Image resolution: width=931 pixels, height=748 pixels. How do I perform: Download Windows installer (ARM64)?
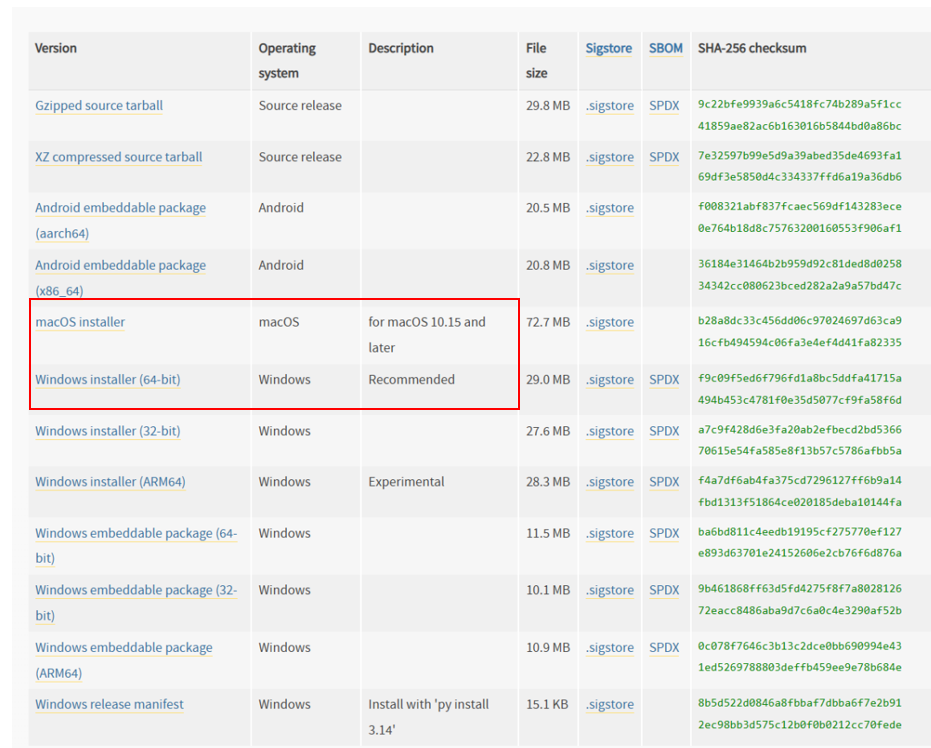coord(110,482)
